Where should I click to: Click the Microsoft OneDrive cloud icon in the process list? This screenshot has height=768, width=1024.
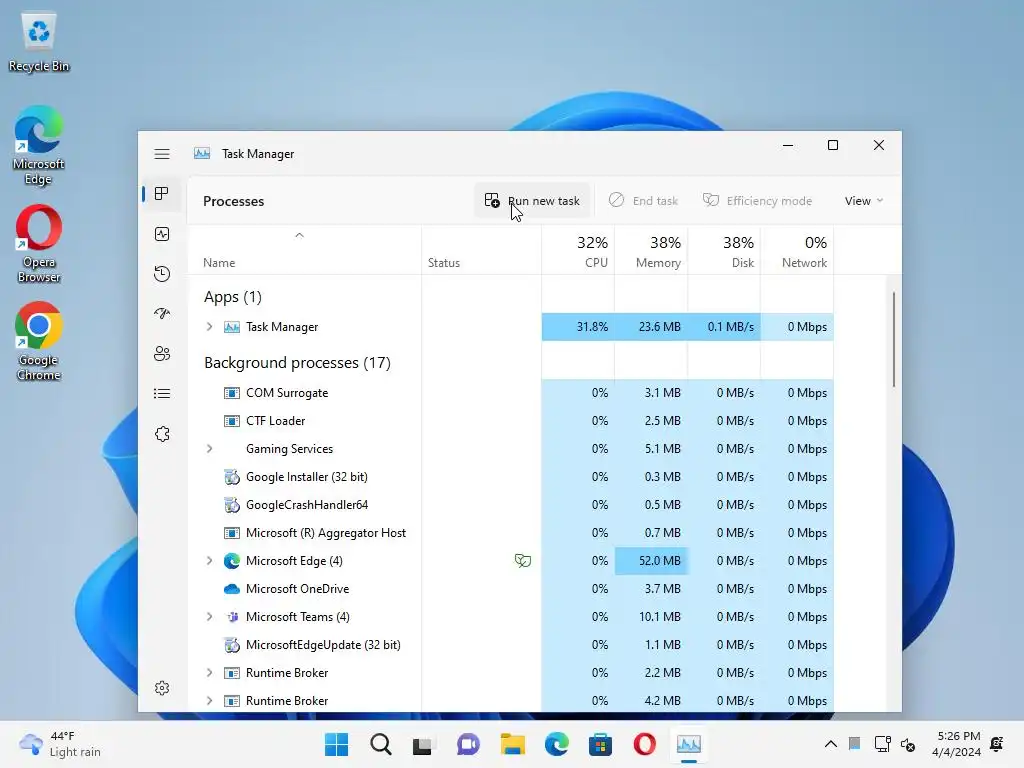tap(232, 589)
